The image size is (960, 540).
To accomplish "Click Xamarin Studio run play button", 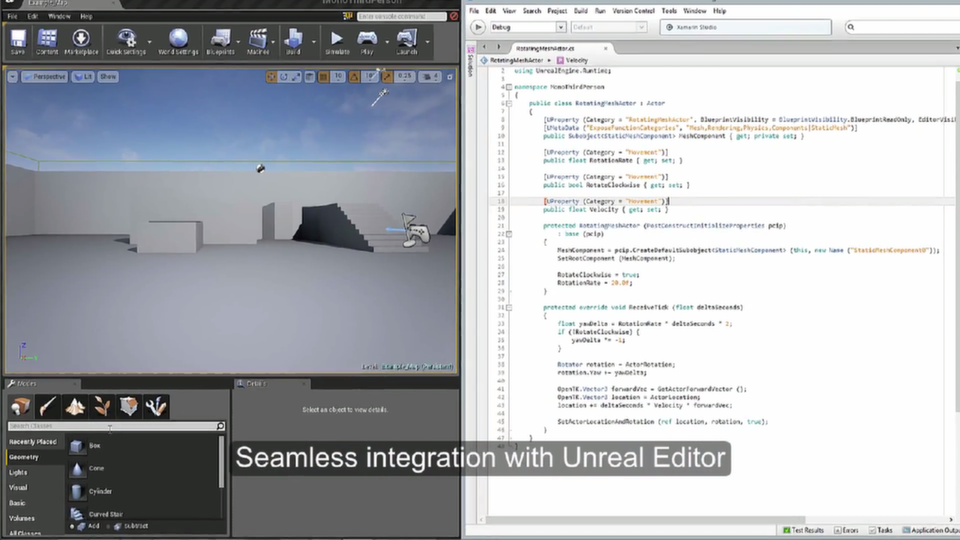I will pyautogui.click(x=478, y=27).
